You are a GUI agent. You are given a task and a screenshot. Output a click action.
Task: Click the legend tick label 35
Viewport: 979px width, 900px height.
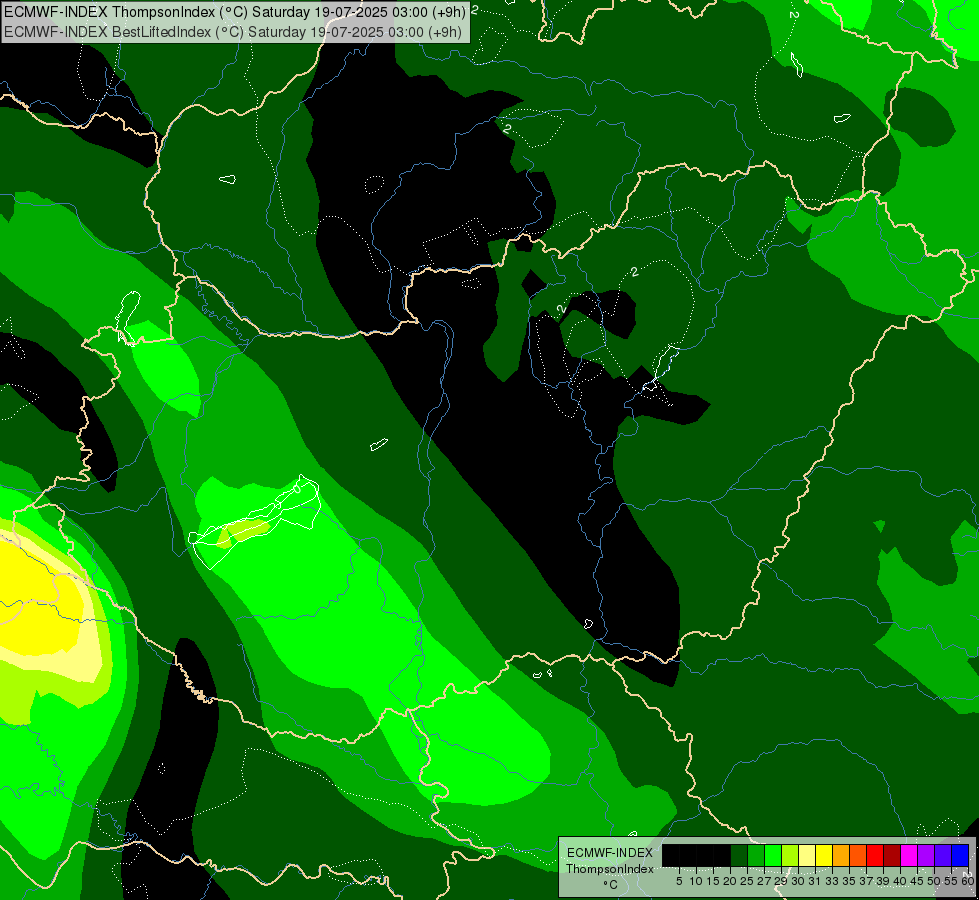[x=849, y=881]
